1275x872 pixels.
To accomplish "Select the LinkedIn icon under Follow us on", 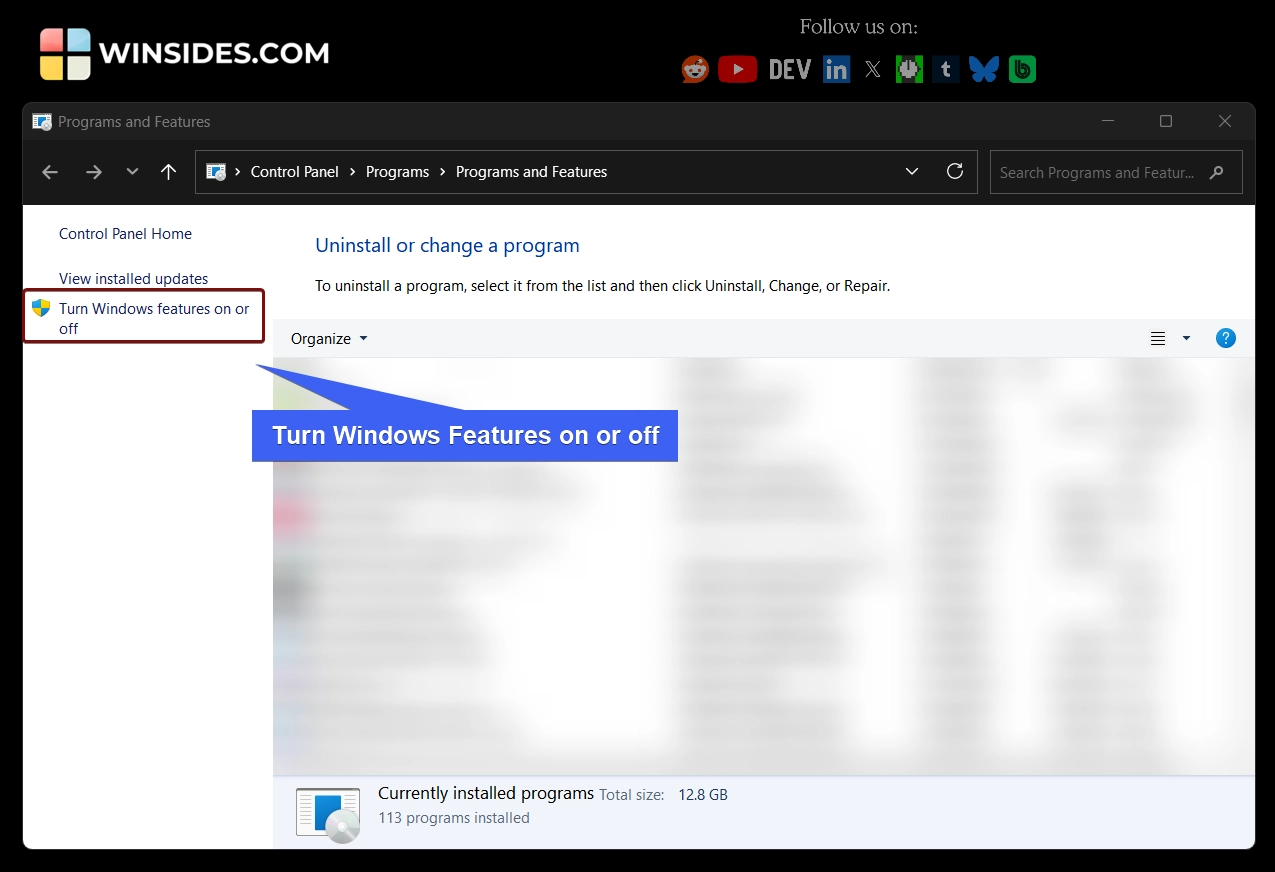I will (836, 68).
